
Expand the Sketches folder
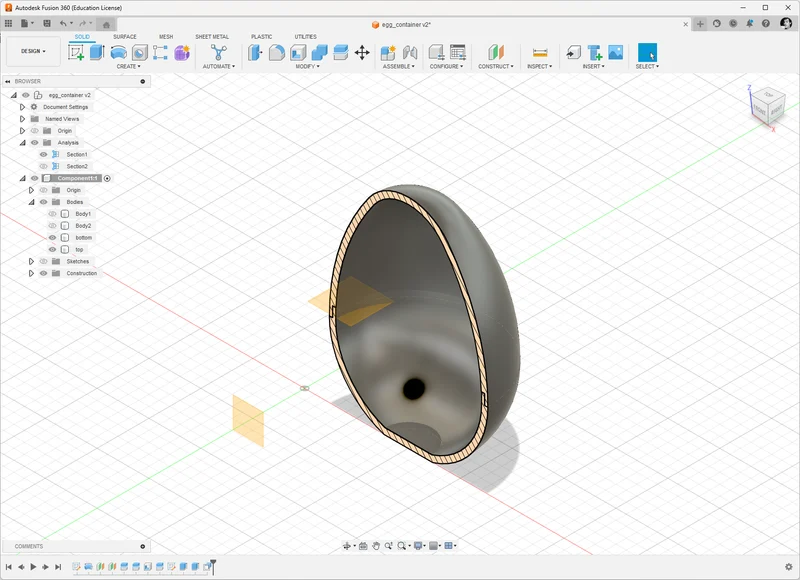[x=31, y=261]
